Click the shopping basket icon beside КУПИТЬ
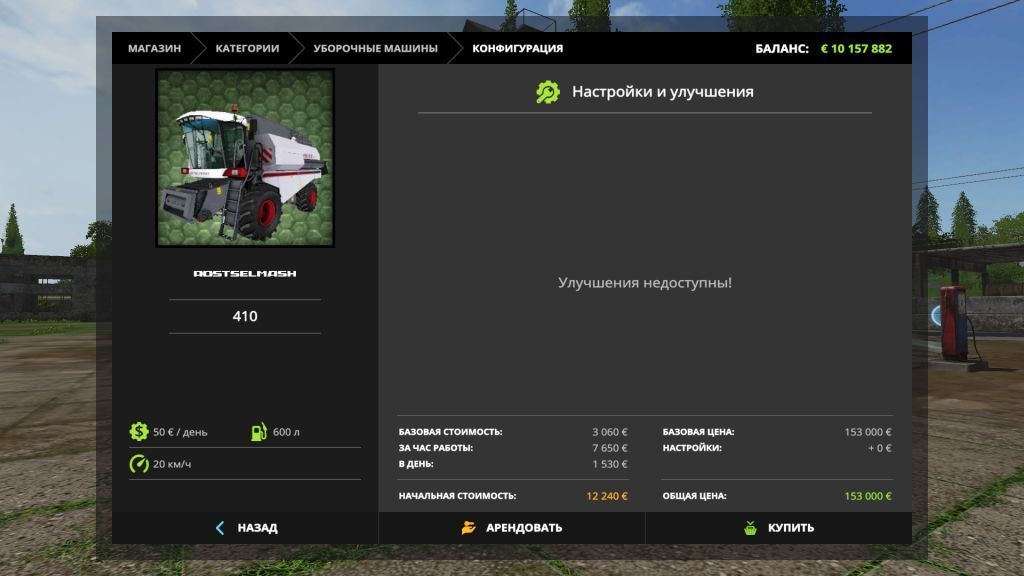Image resolution: width=1024 pixels, height=576 pixels. click(x=750, y=528)
